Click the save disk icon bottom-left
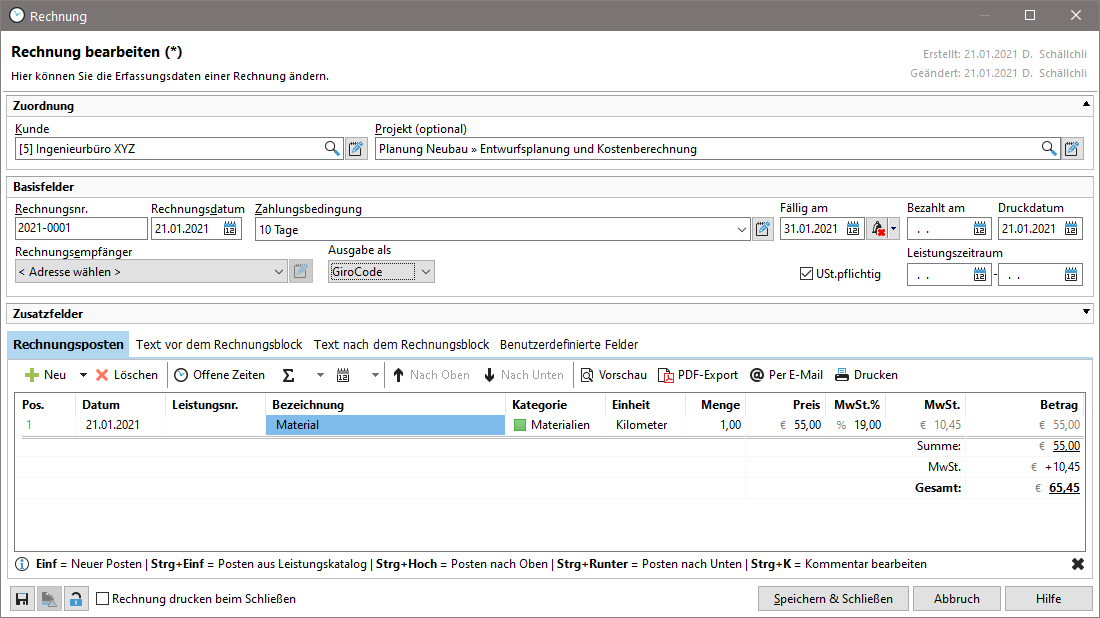1100x618 pixels. click(22, 599)
